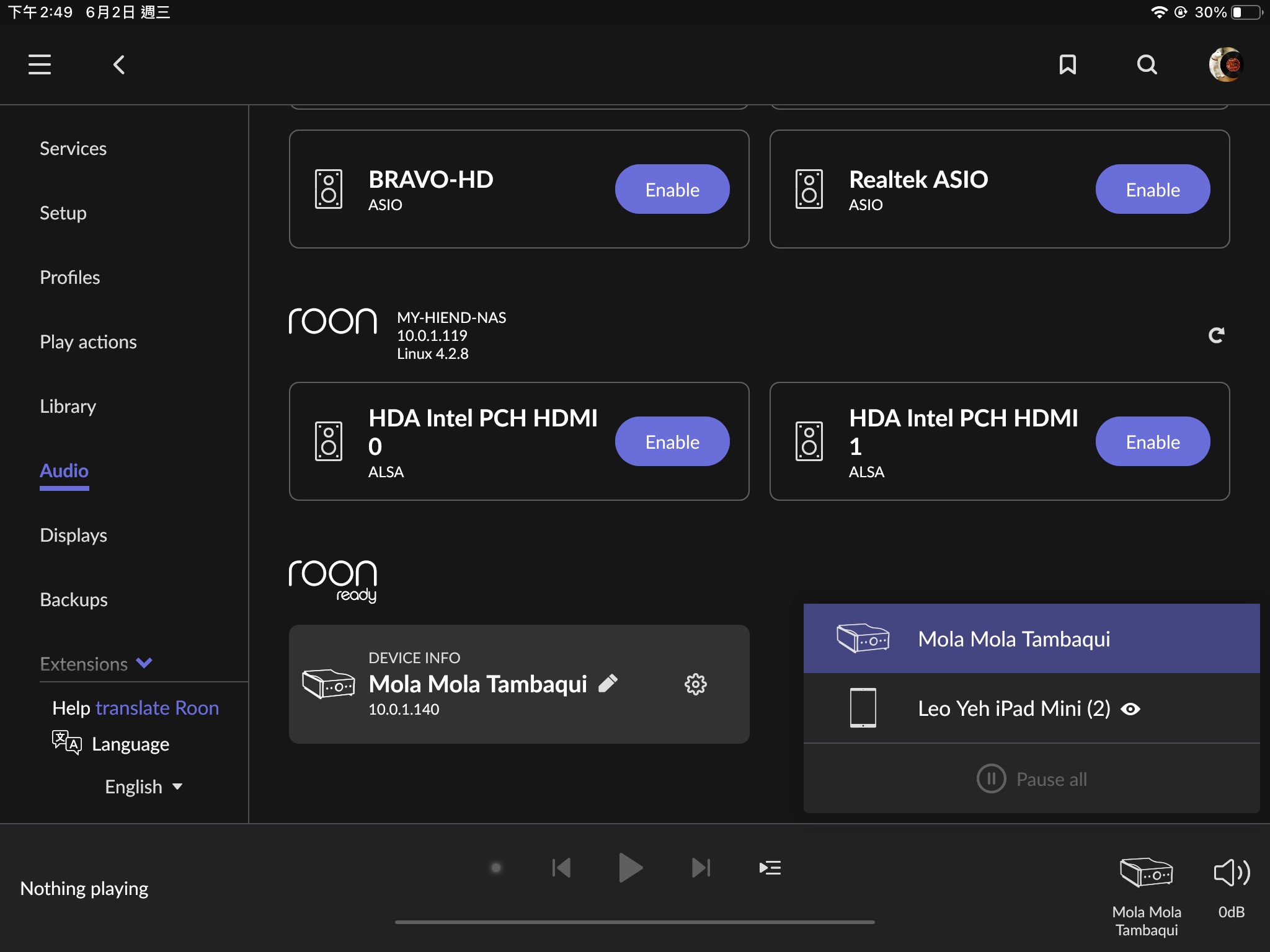This screenshot has width=1270, height=952.
Task: Open Library settings tab
Action: click(68, 407)
